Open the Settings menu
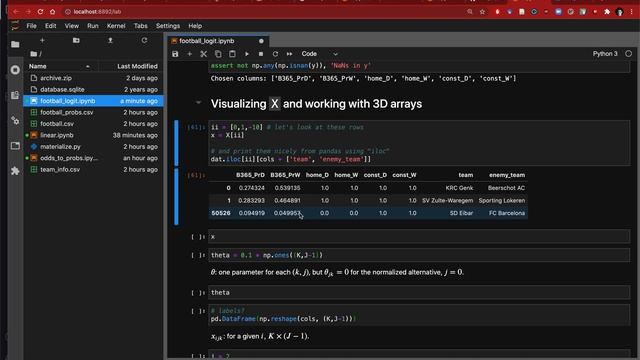Viewport: 640px width, 360px height. 168,26
